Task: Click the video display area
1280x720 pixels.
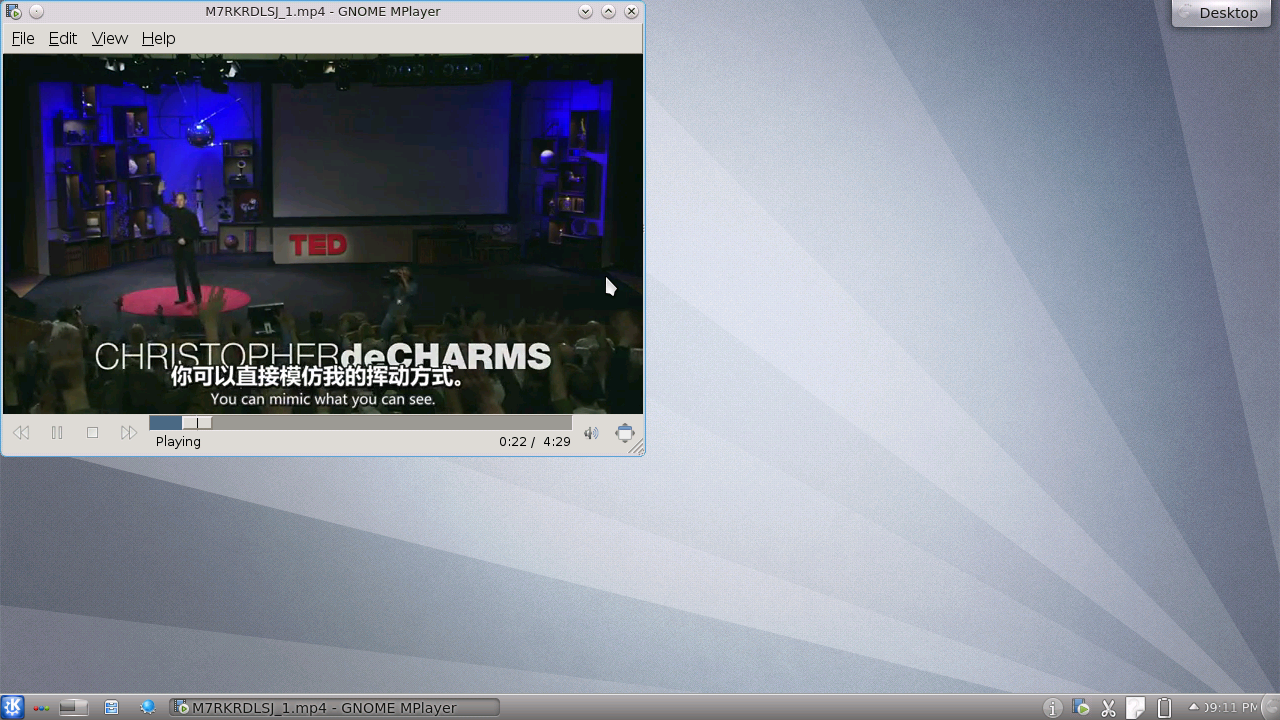Action: coord(323,233)
